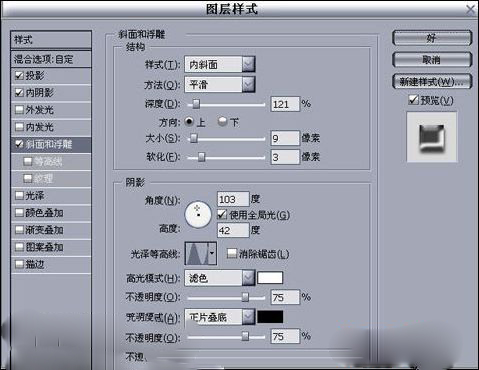
Task: Enable the 外发光 style checkbox
Action: coord(19,110)
